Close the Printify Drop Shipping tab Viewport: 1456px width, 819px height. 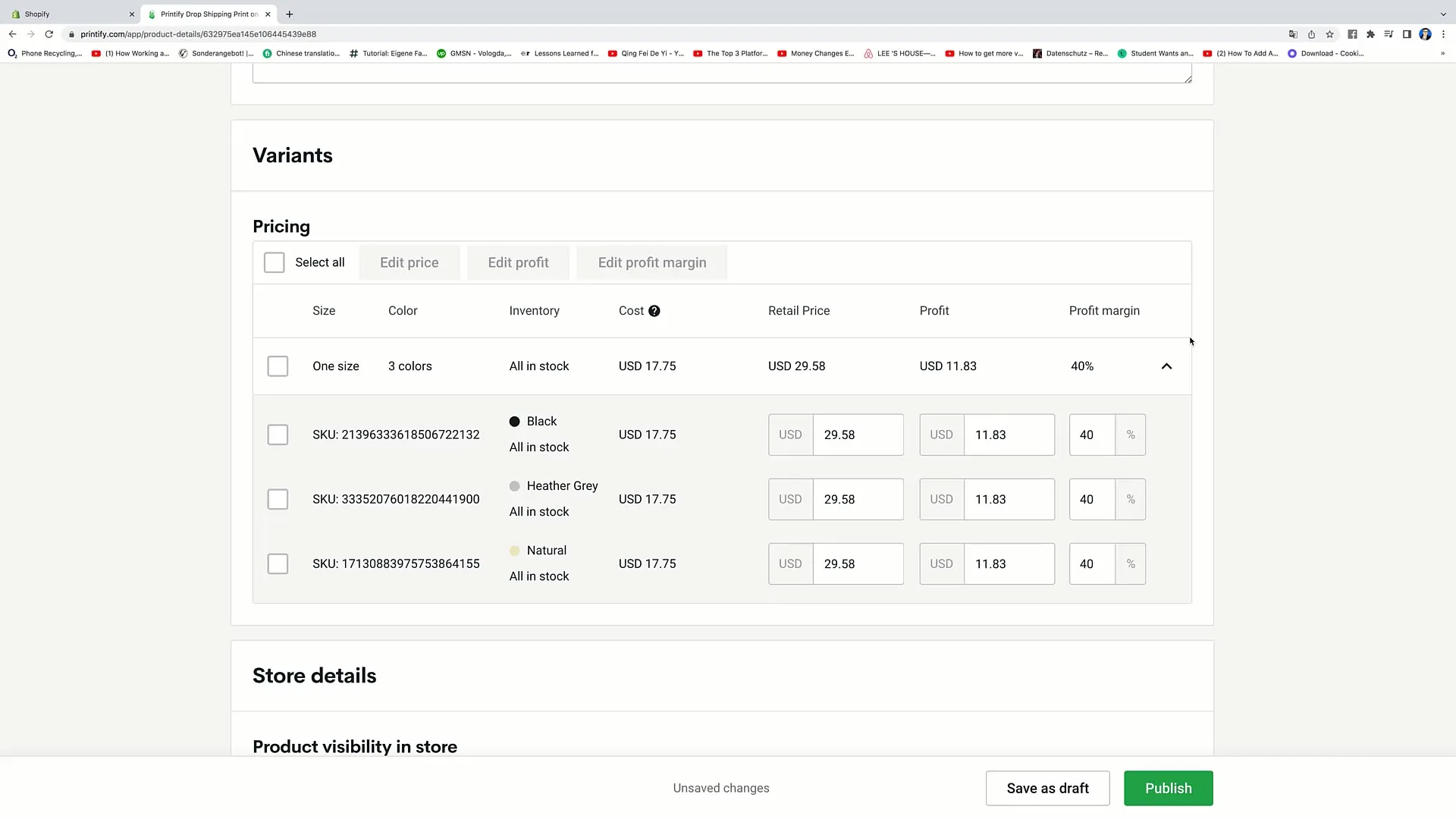coord(268,14)
